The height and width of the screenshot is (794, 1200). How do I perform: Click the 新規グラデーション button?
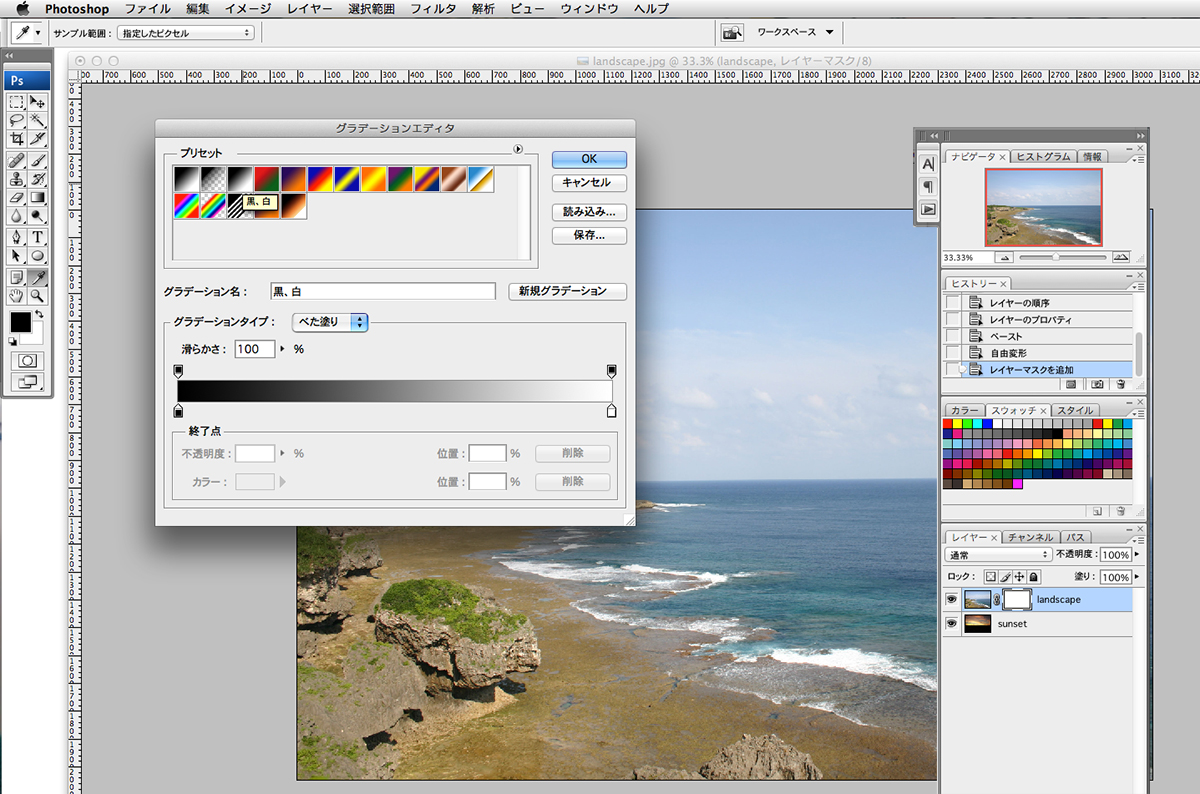click(567, 291)
